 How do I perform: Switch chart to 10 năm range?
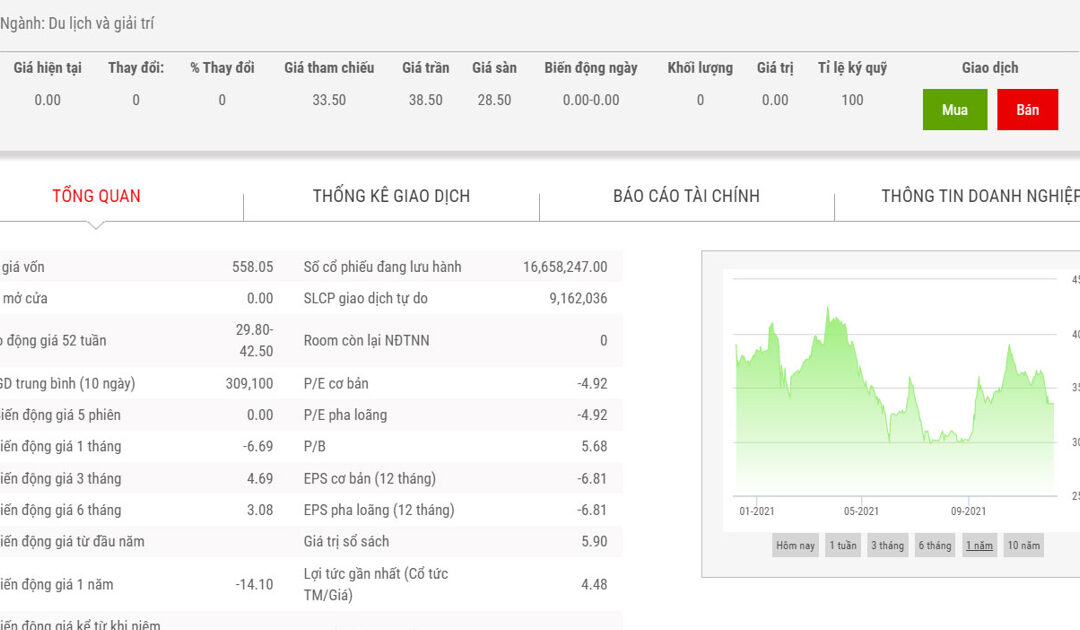1024,545
